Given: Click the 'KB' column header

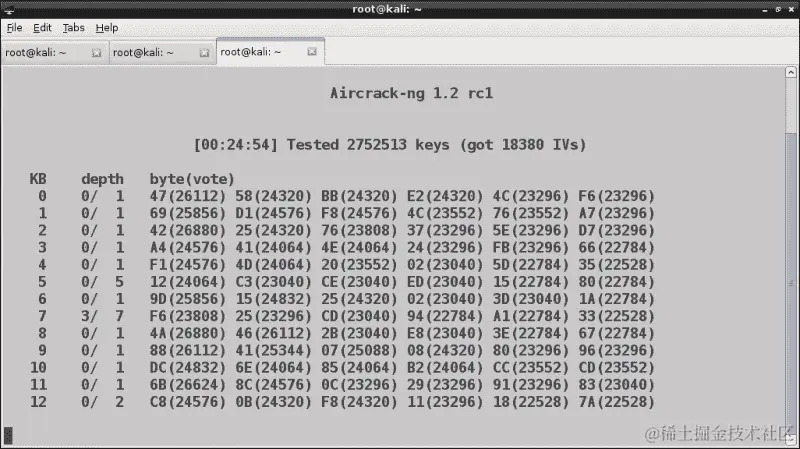Looking at the screenshot, I should (38, 179).
